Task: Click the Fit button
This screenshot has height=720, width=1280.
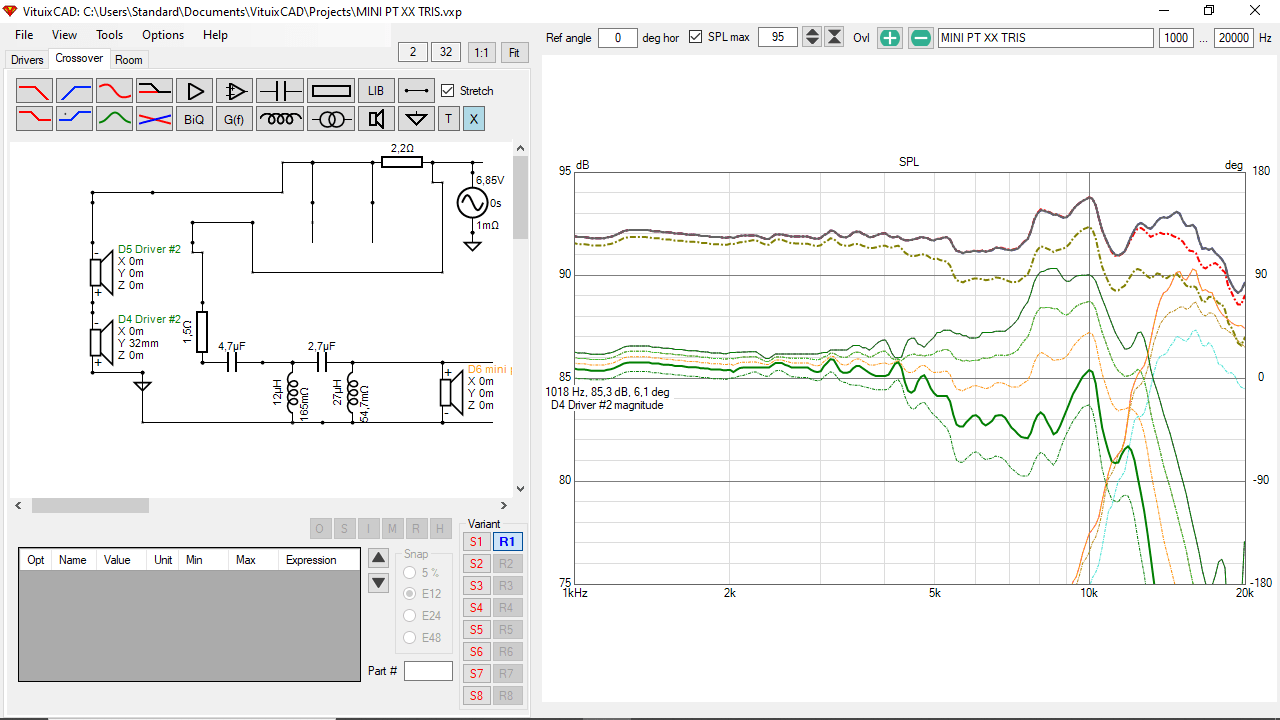Action: tap(514, 52)
